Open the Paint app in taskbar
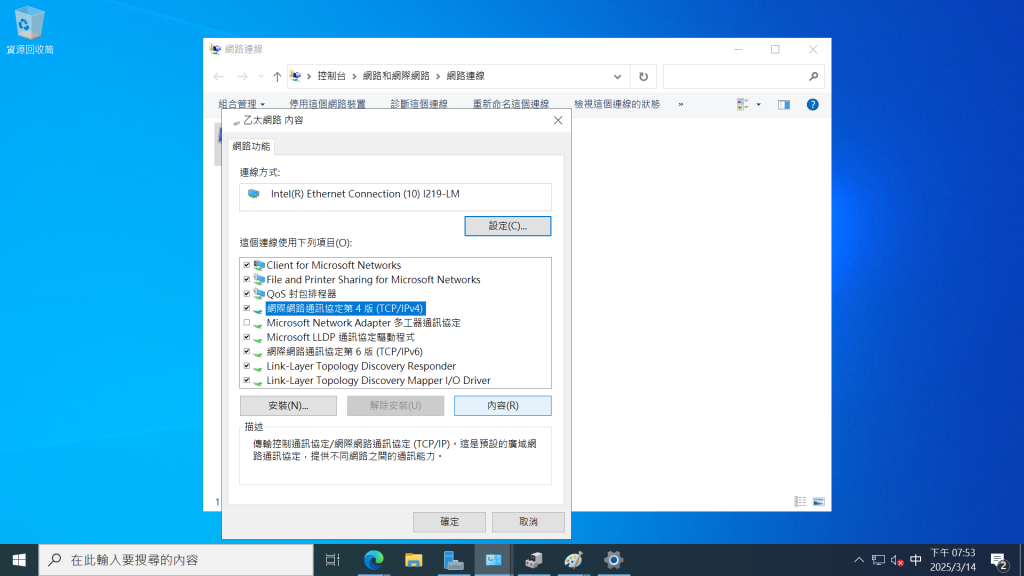1024x576 pixels. point(573,560)
